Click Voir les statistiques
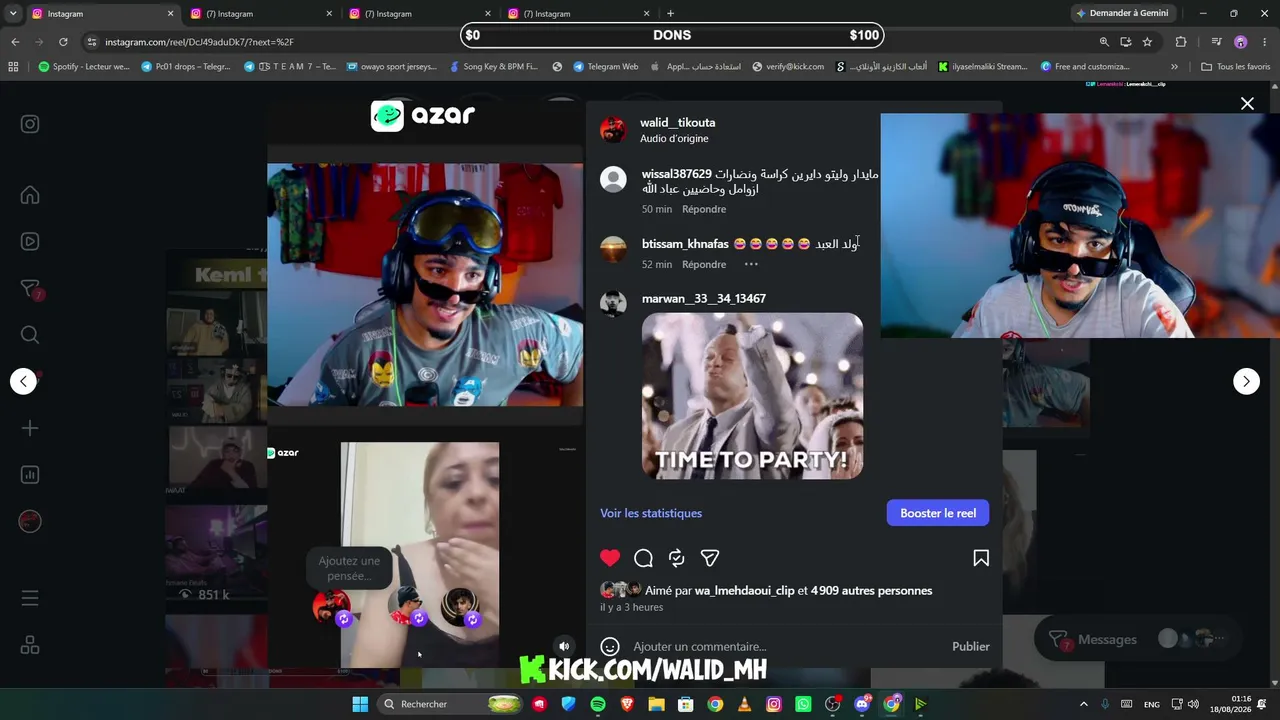The height and width of the screenshot is (720, 1280). click(651, 513)
